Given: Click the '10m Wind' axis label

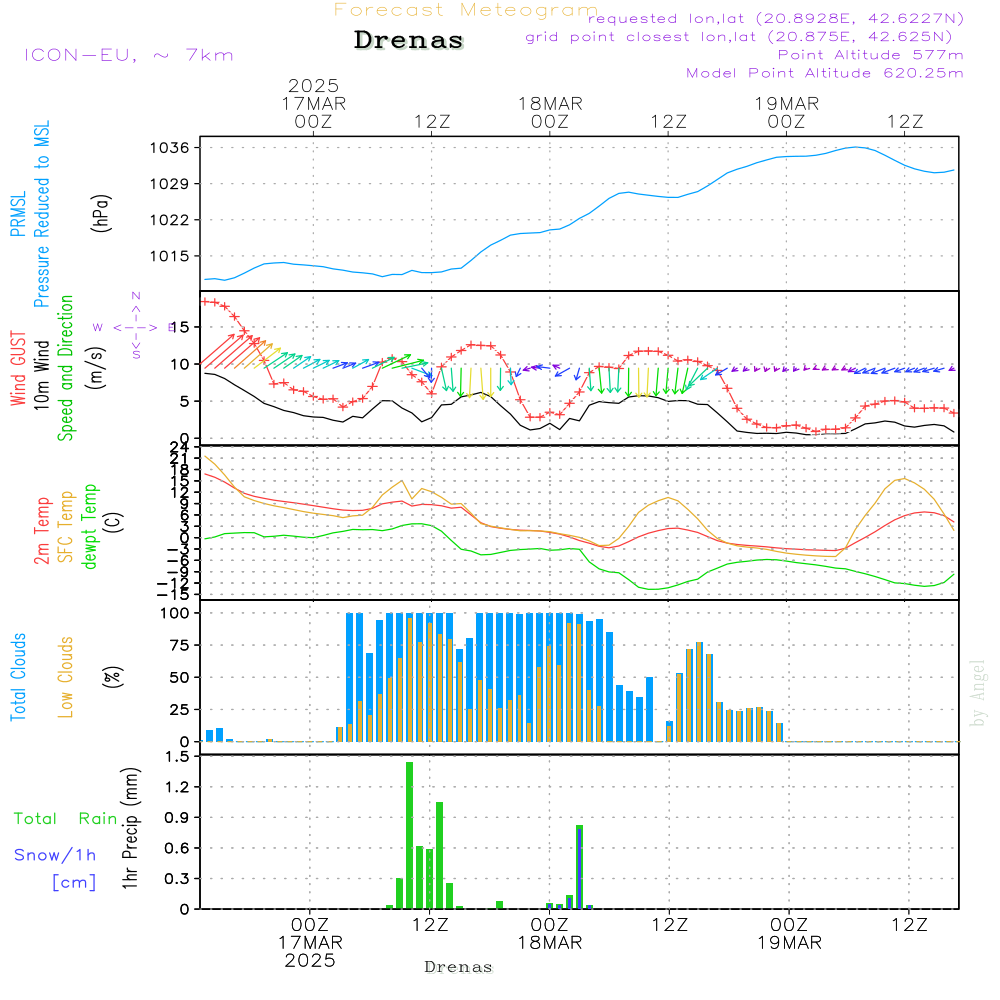Looking at the screenshot, I should (x=41, y=374).
